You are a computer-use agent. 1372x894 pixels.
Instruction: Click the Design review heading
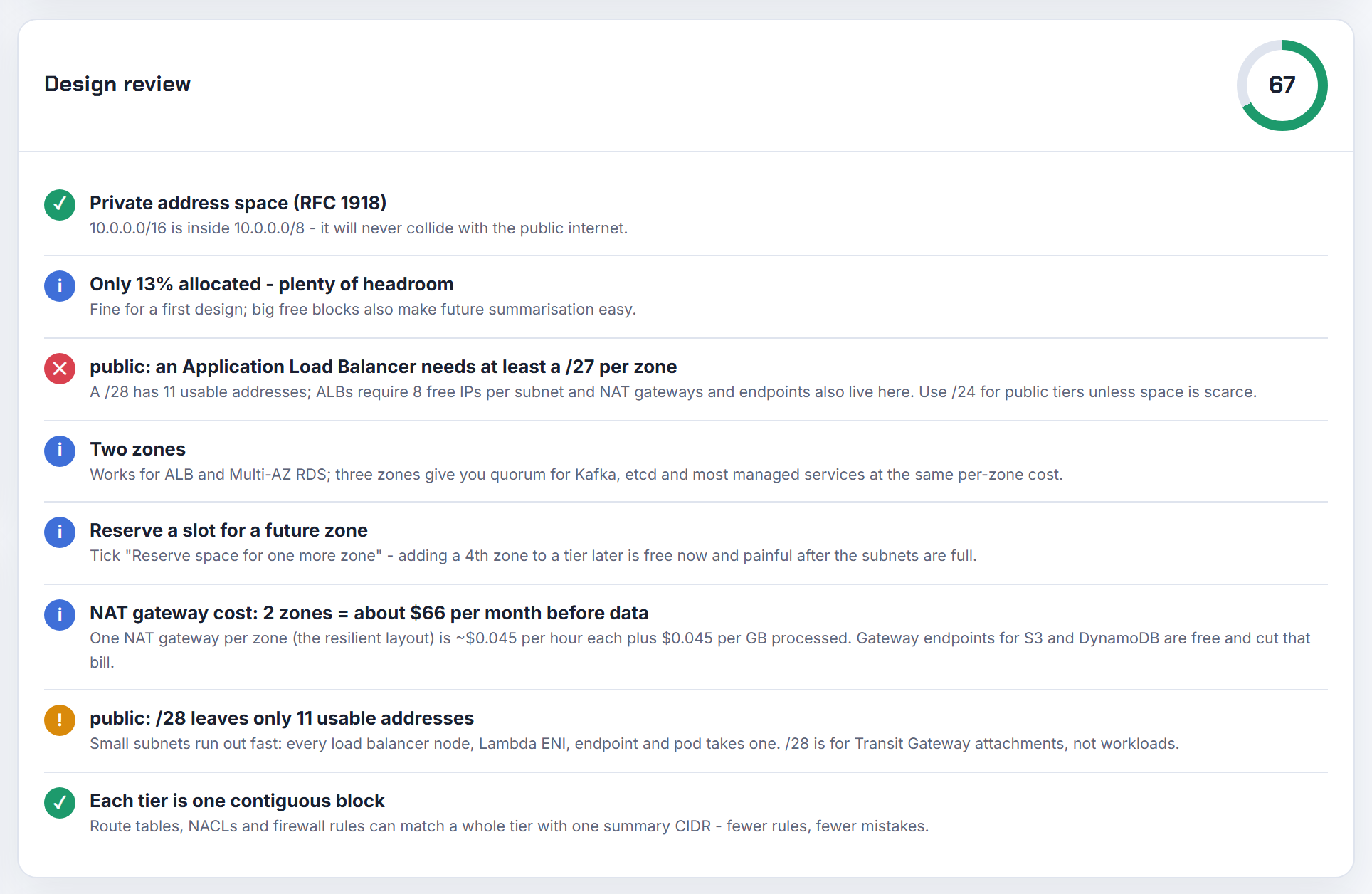pos(117,84)
